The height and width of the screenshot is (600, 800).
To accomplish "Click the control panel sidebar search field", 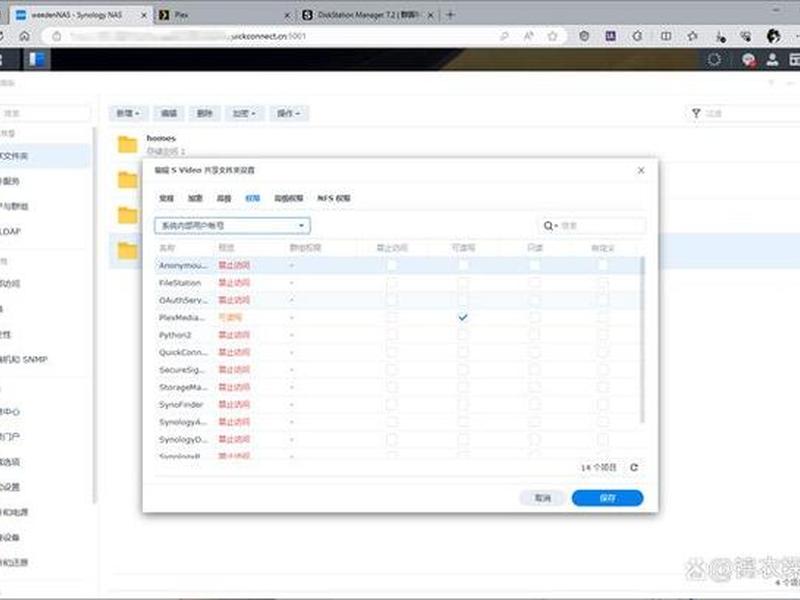I will pos(45,113).
